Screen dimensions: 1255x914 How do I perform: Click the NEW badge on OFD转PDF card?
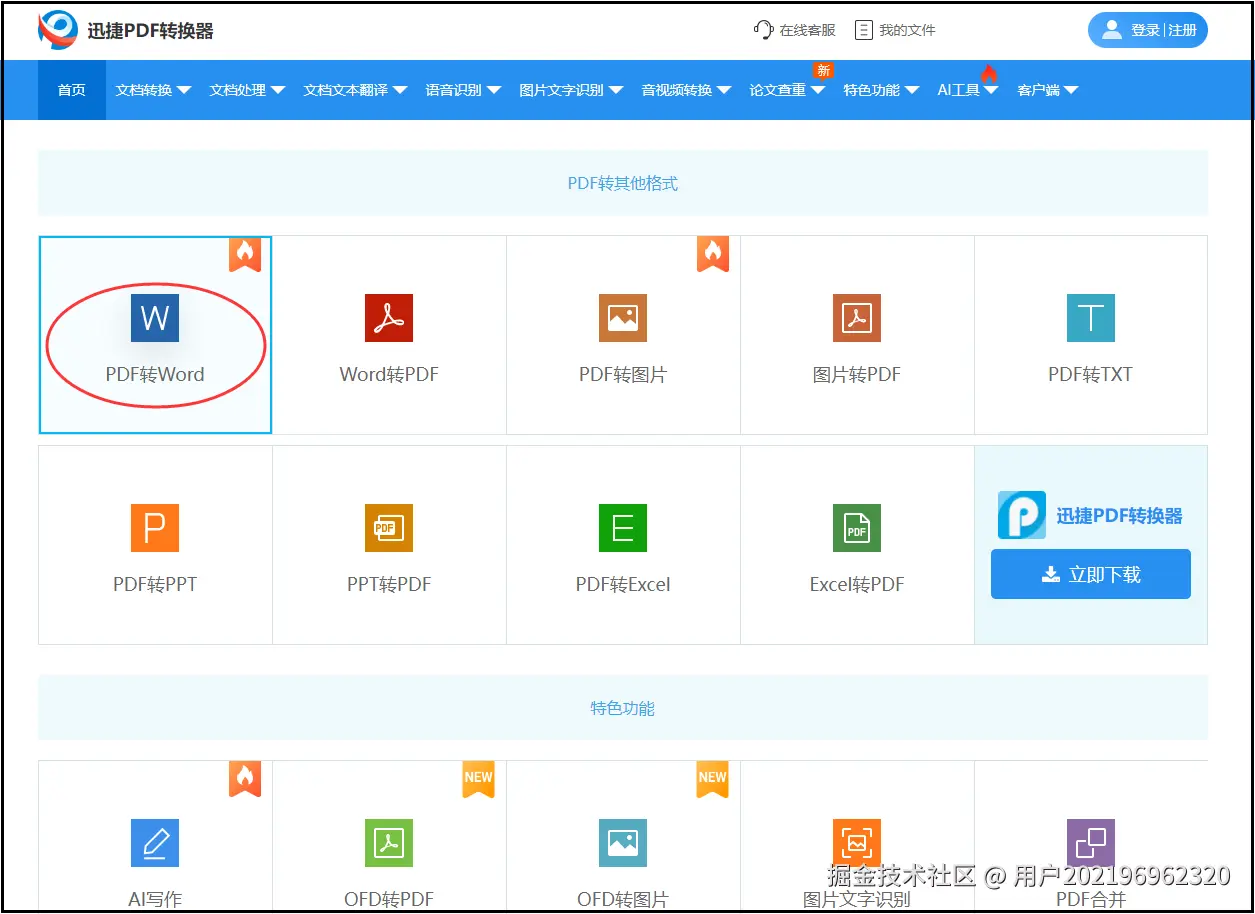click(479, 779)
